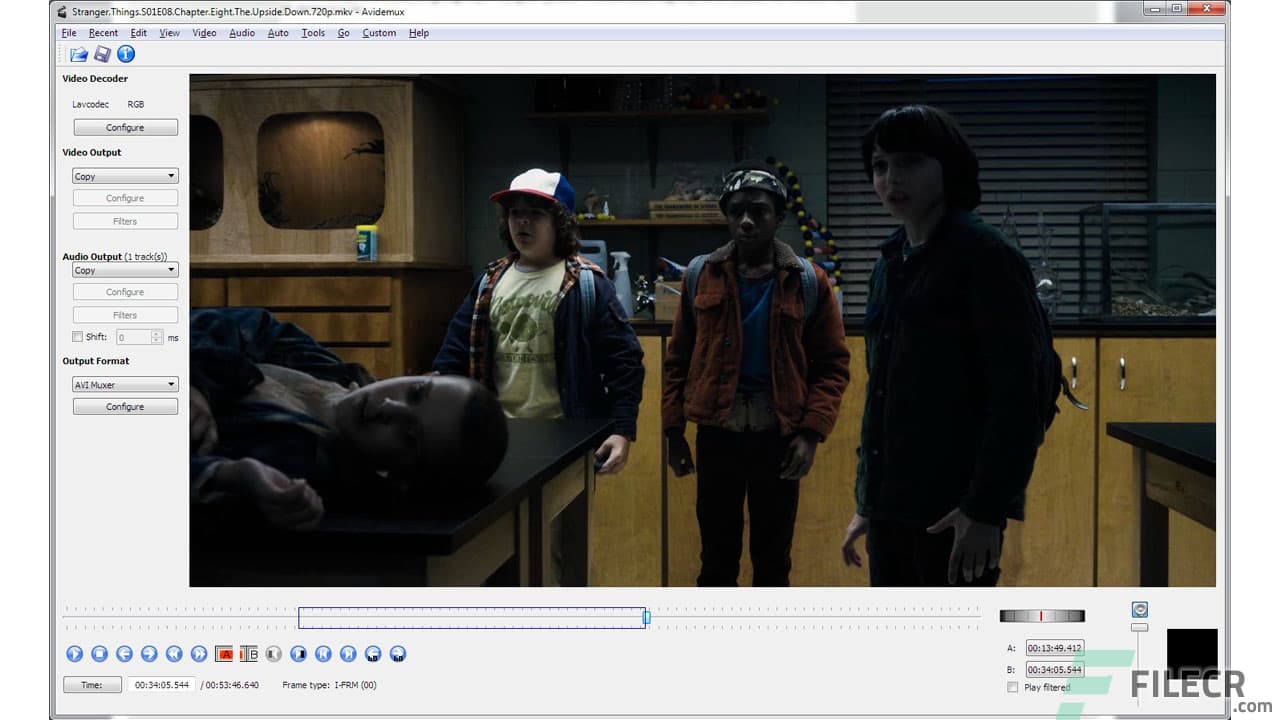Show file information

(125, 54)
